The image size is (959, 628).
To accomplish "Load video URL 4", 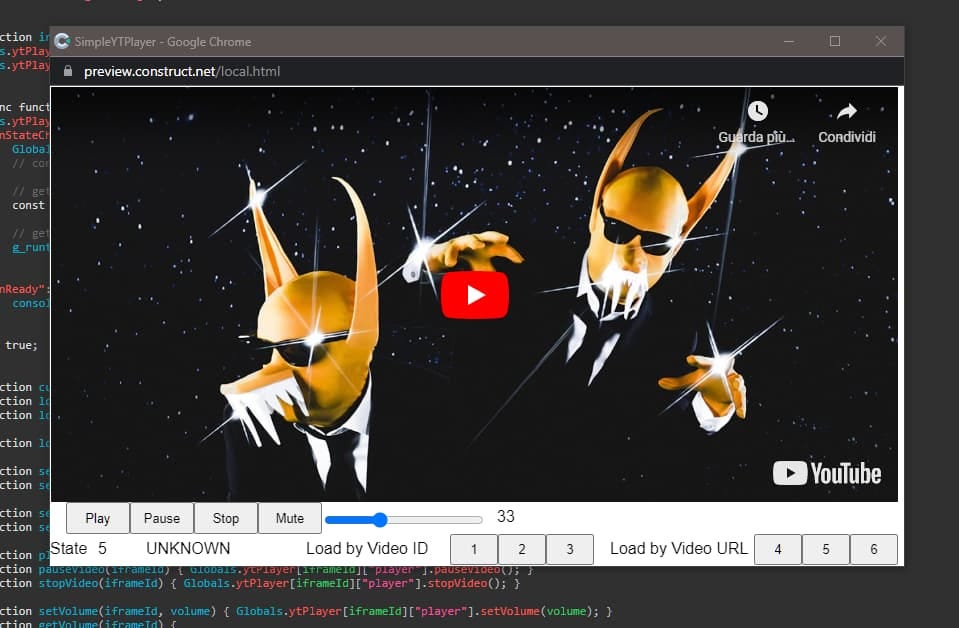I will pyautogui.click(x=777, y=549).
